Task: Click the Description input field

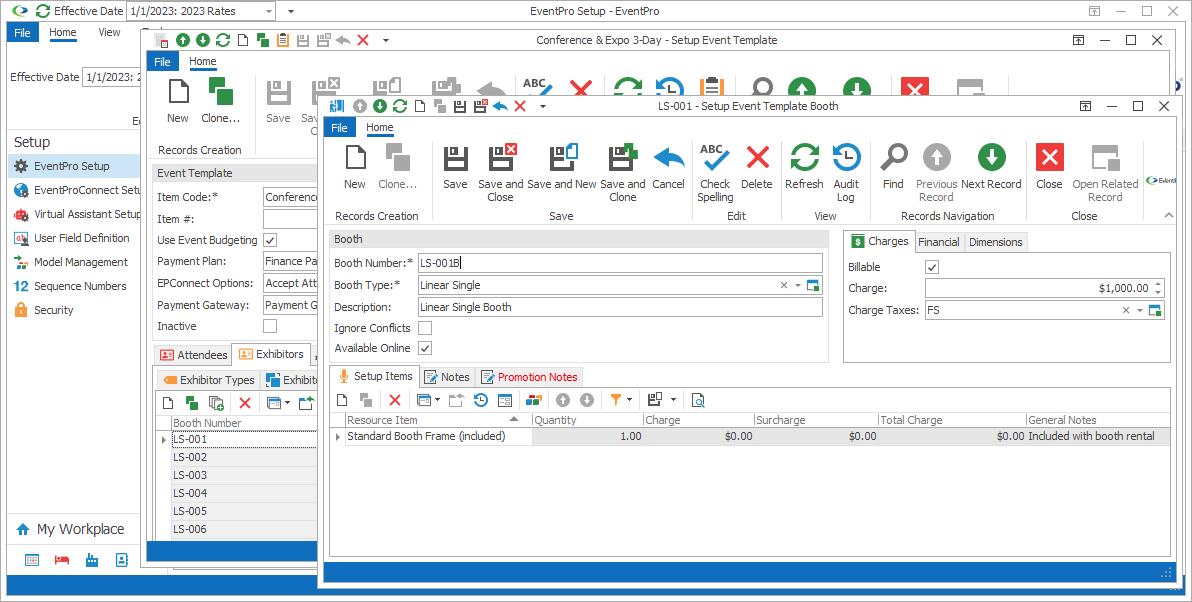Action: 620,307
